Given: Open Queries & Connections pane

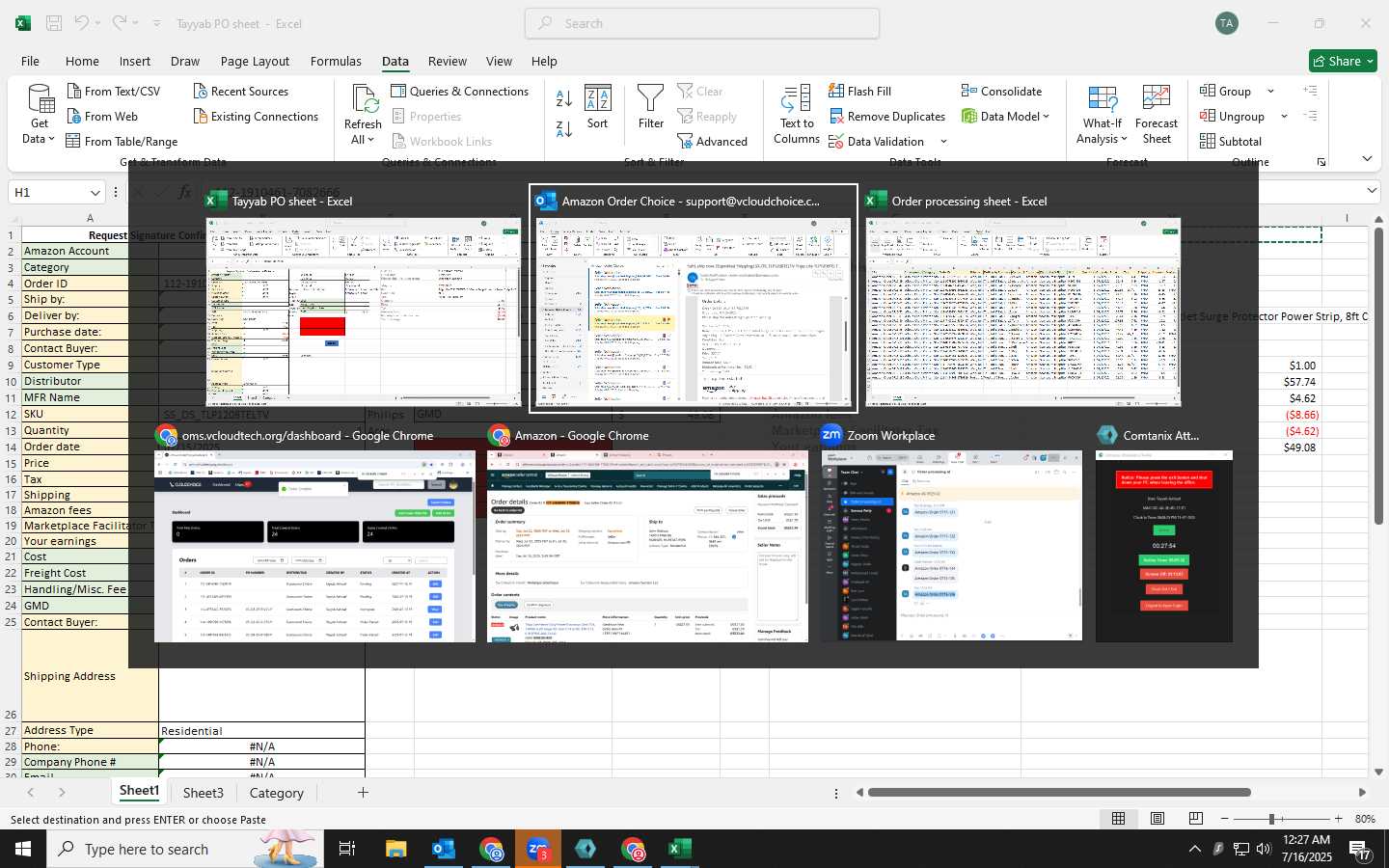Looking at the screenshot, I should coord(460,91).
